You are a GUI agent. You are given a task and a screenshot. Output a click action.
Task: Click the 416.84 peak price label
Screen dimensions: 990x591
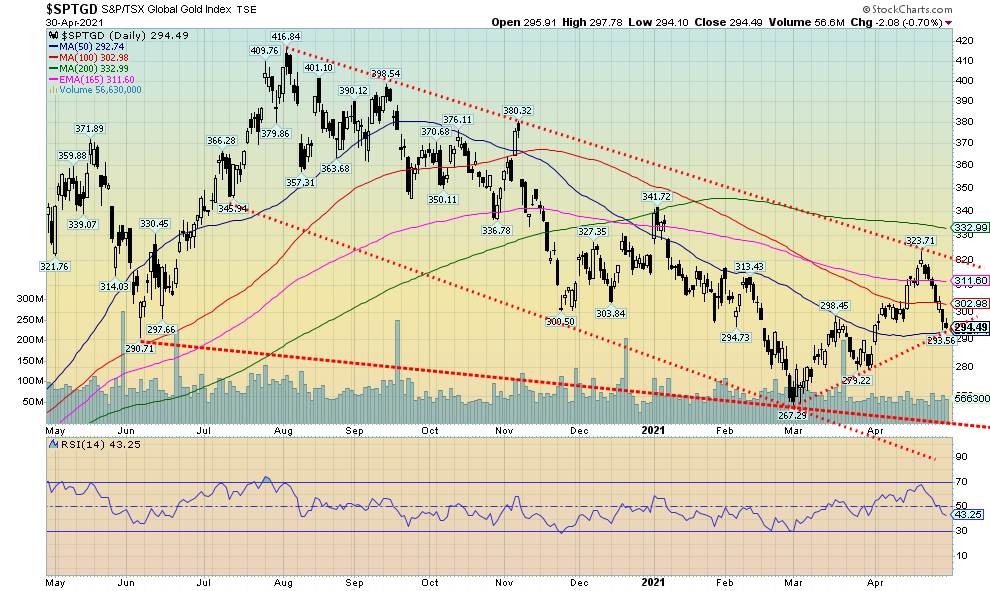tap(286, 38)
